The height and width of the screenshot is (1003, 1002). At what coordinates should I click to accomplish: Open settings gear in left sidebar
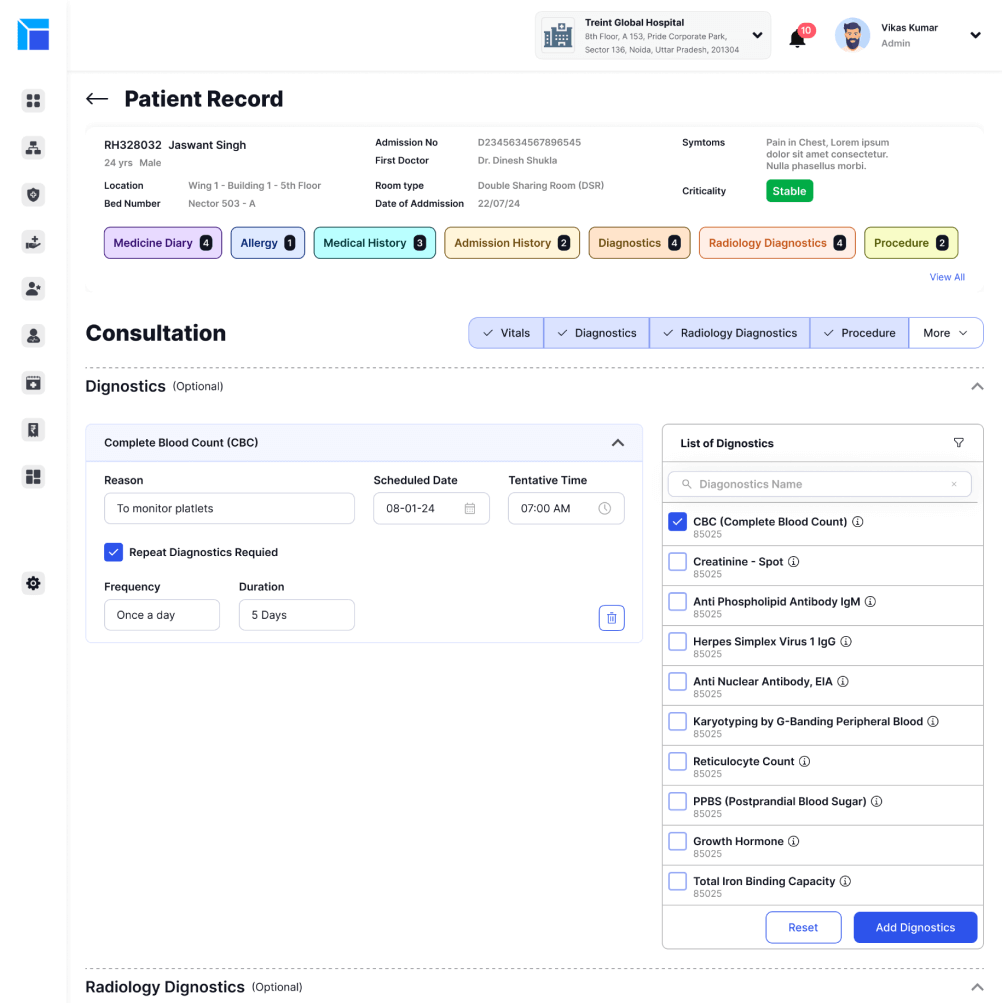[x=33, y=583]
